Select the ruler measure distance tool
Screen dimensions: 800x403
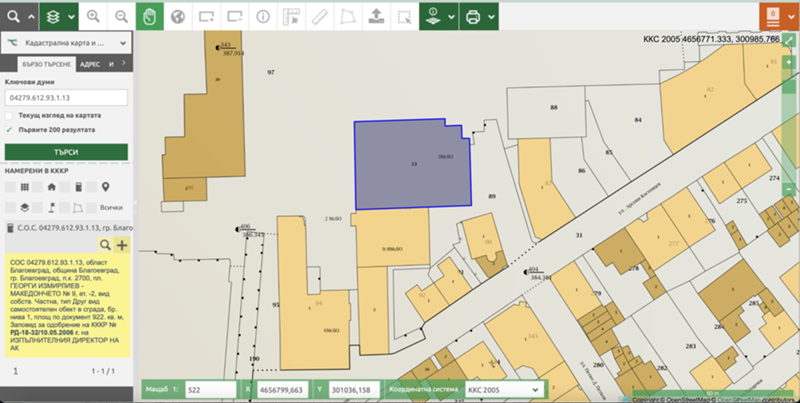click(319, 17)
